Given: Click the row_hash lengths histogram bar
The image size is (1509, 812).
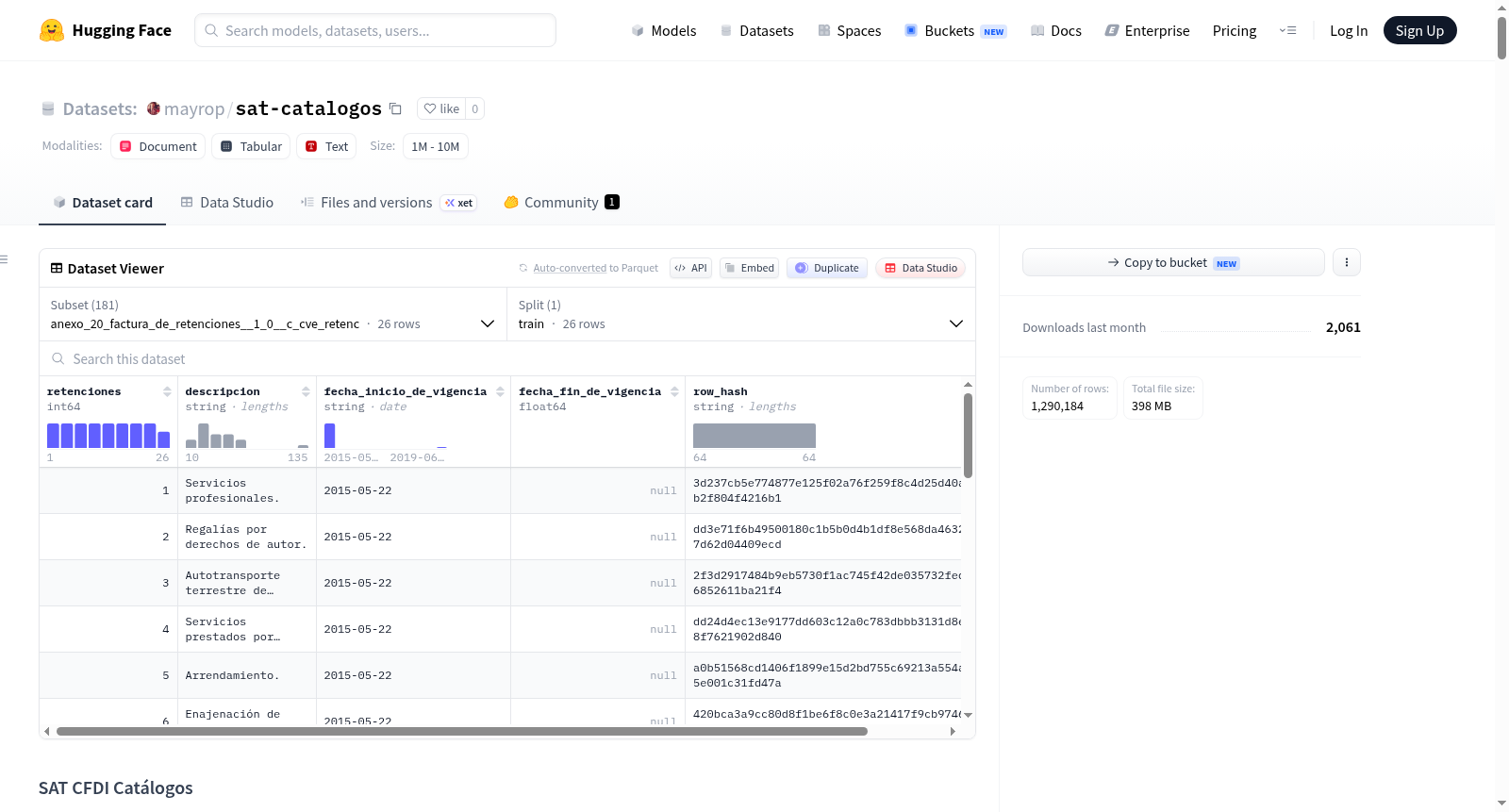Looking at the screenshot, I should pyautogui.click(x=754, y=436).
